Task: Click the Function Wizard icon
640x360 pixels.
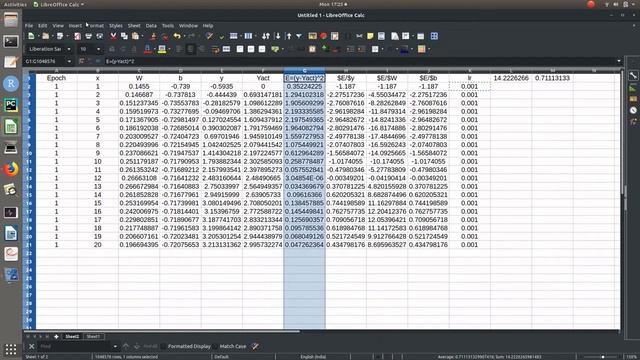Action: click(82, 61)
